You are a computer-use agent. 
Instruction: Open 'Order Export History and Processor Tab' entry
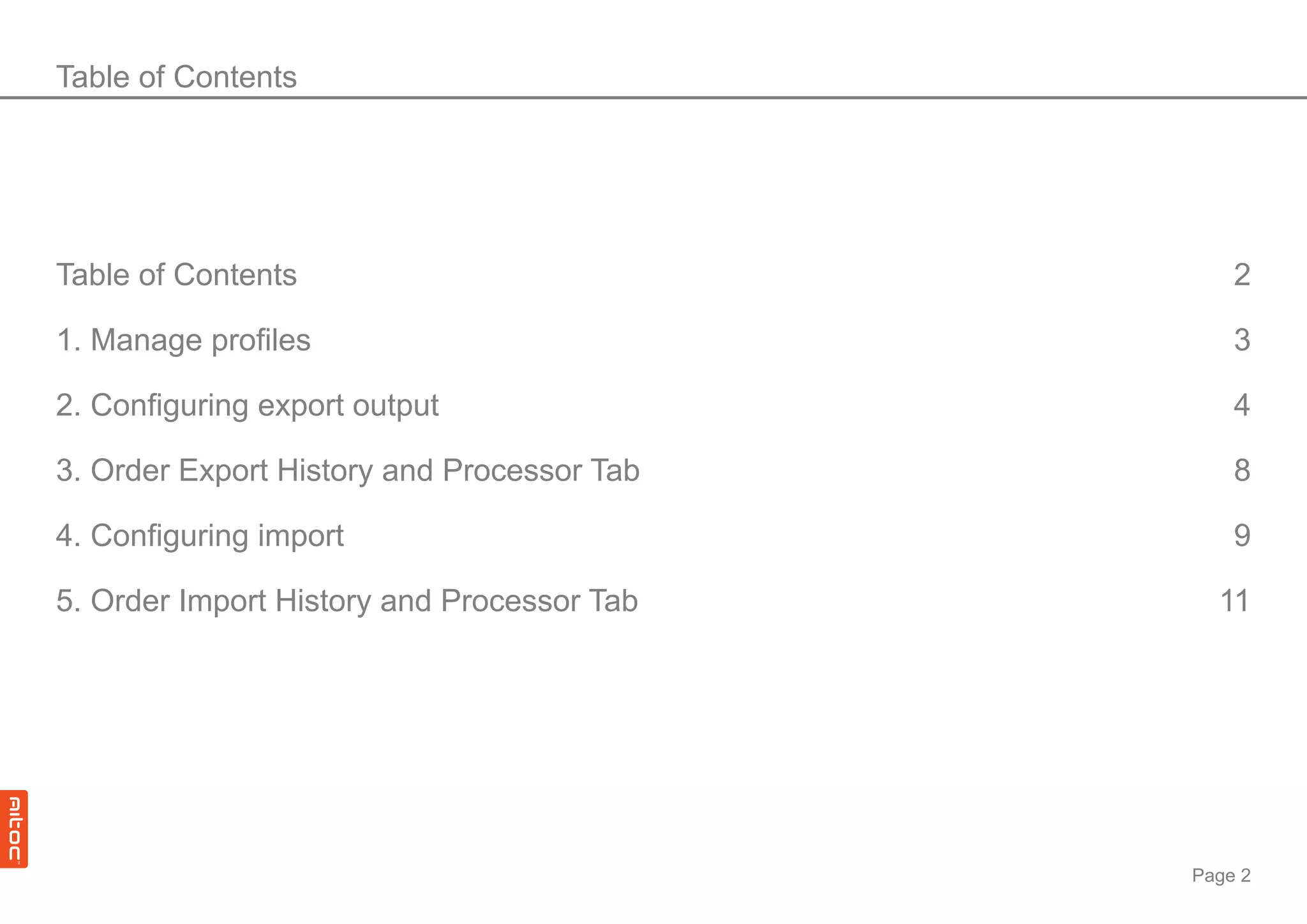pos(347,470)
